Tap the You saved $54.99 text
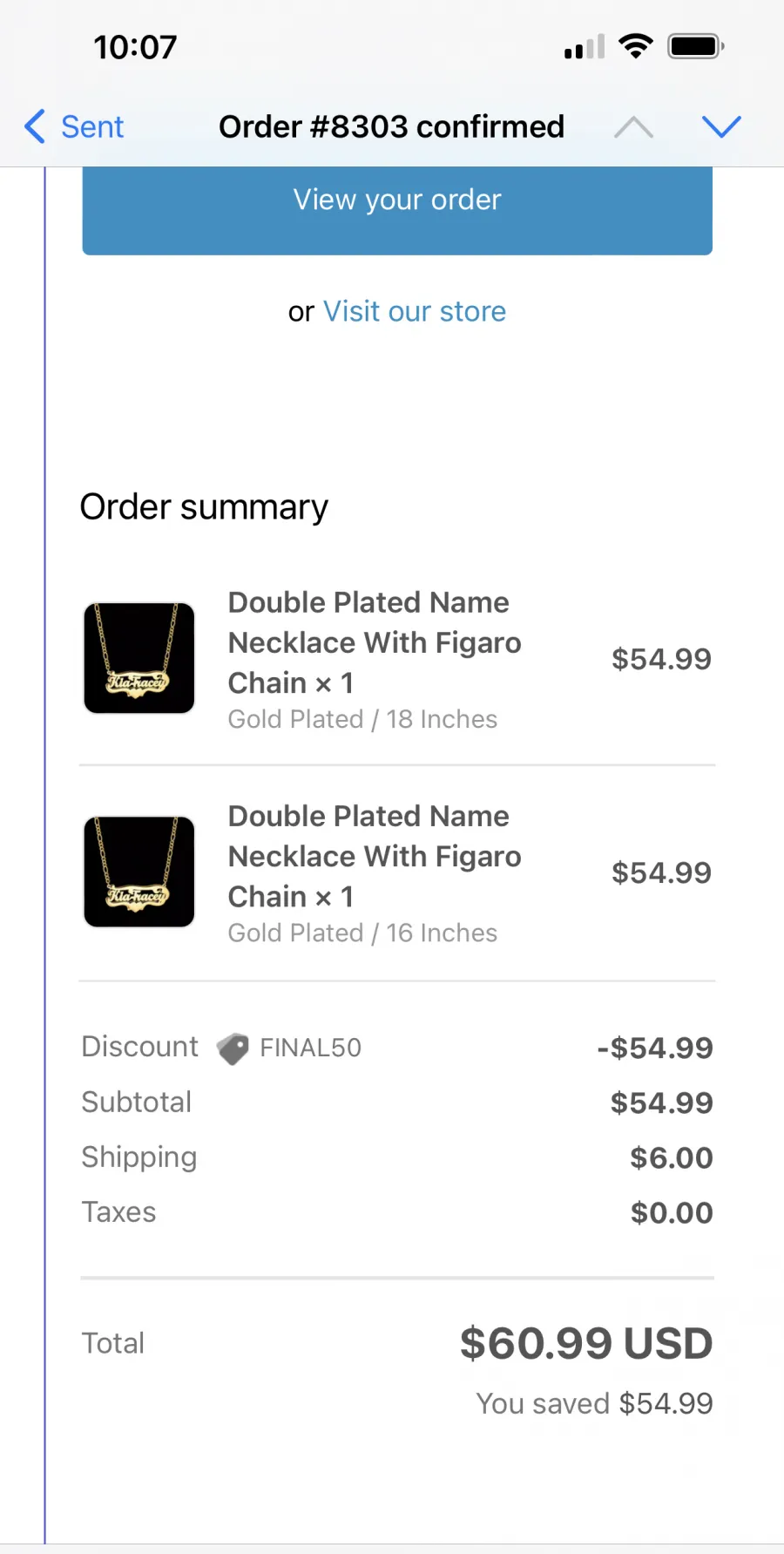The width and height of the screenshot is (784, 1554). (x=595, y=1403)
